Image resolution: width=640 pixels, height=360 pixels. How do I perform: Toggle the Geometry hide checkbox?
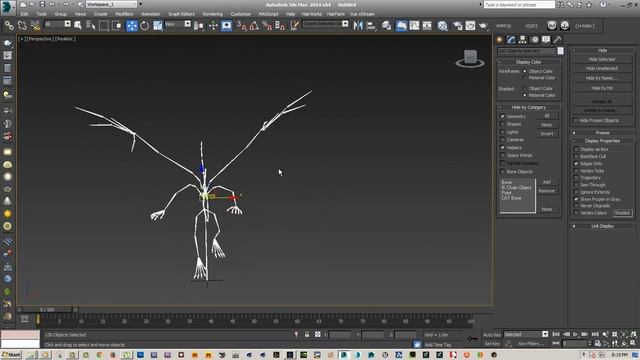[x=503, y=116]
